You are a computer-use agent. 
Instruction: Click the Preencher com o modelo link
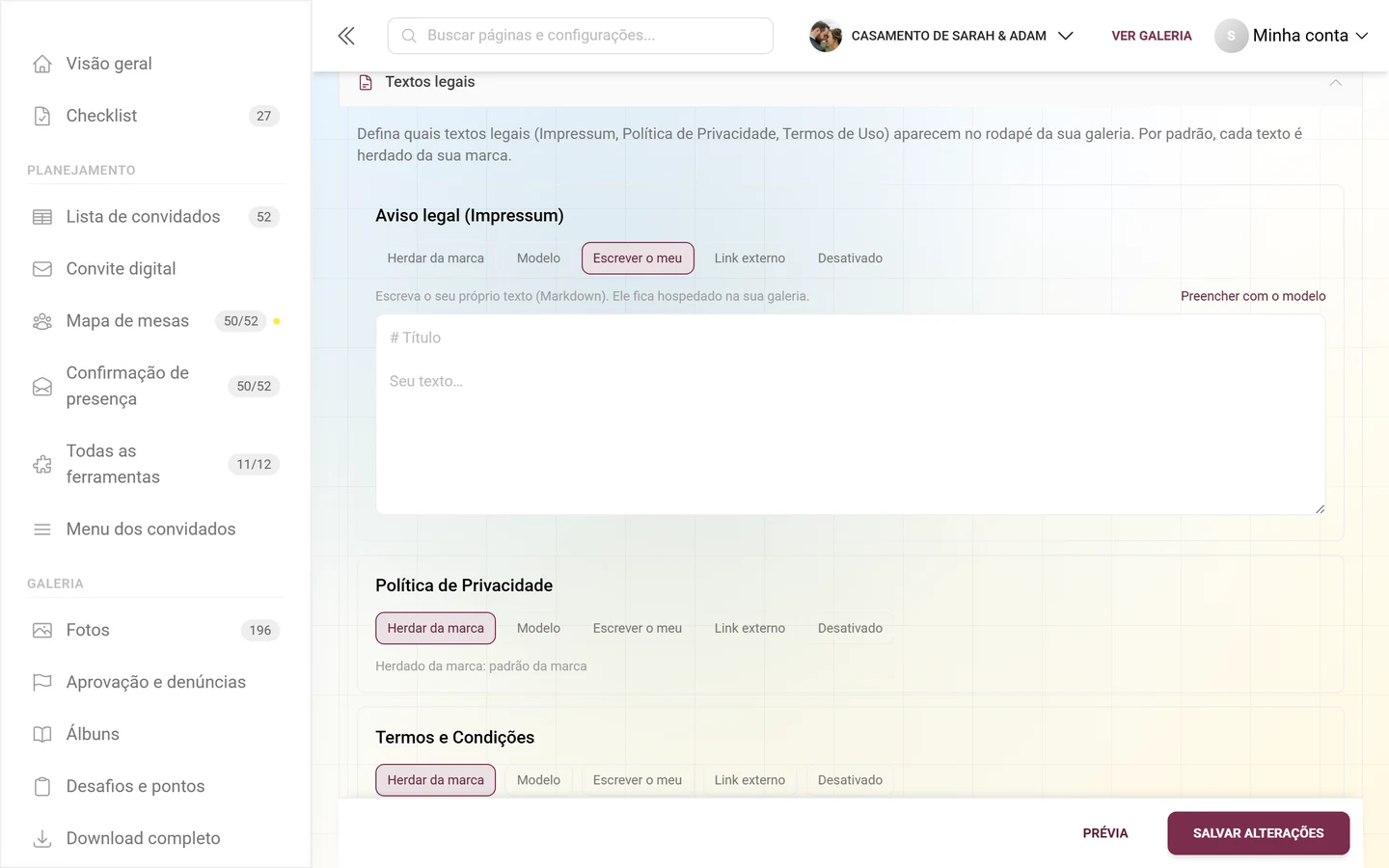pyautogui.click(x=1253, y=296)
